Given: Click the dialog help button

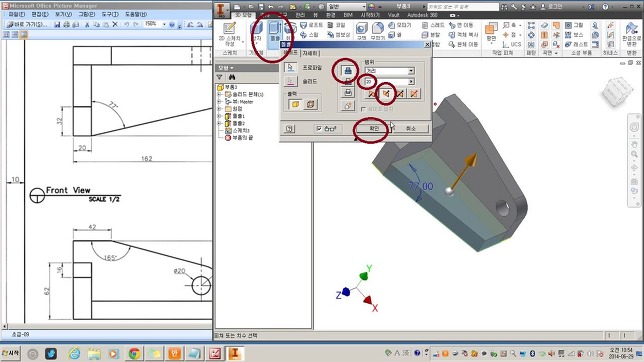Looking at the screenshot, I should point(289,129).
